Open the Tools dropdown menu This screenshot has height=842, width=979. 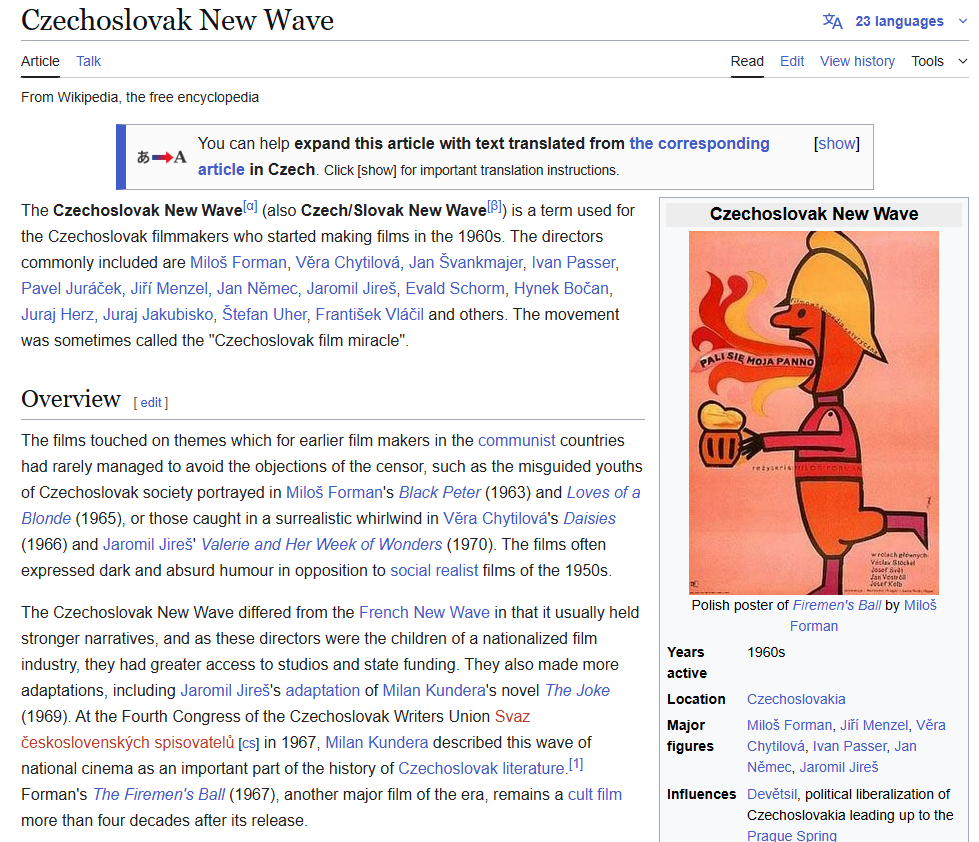(939, 61)
